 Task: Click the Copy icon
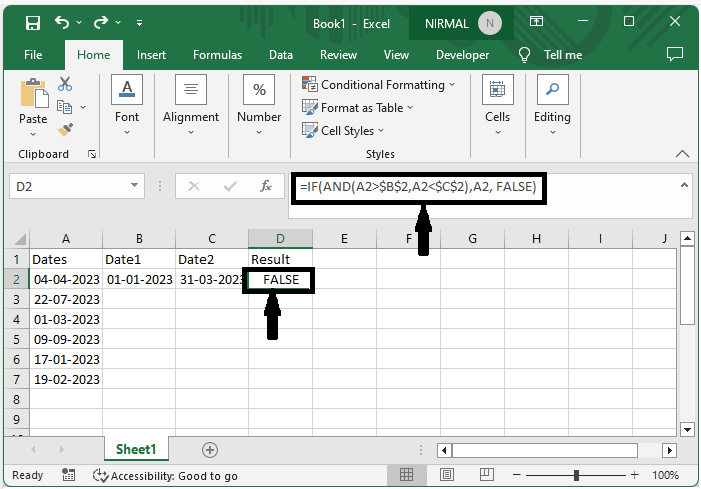pos(64,107)
